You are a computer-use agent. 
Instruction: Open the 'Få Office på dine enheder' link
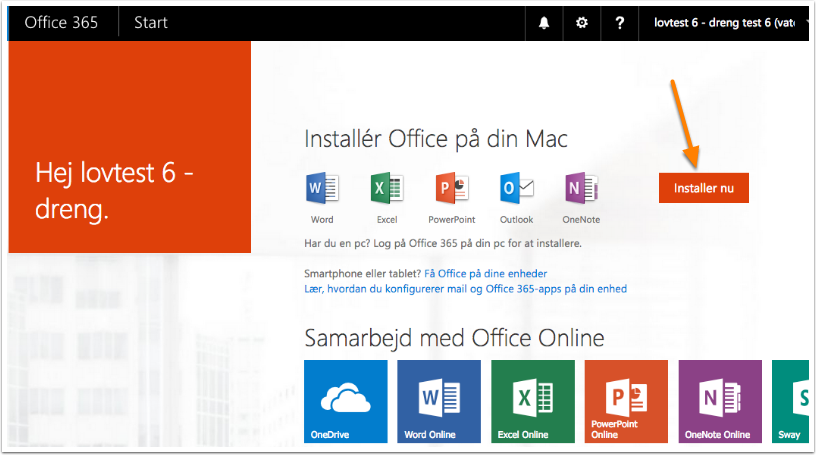point(486,273)
